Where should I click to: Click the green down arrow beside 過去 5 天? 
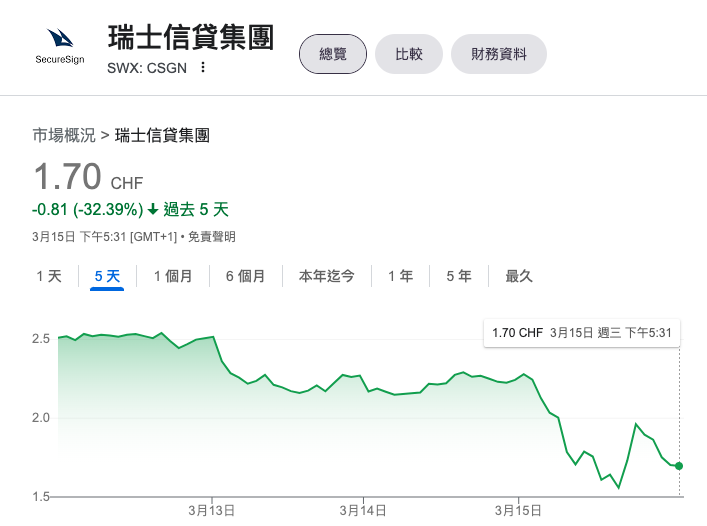pos(153,209)
